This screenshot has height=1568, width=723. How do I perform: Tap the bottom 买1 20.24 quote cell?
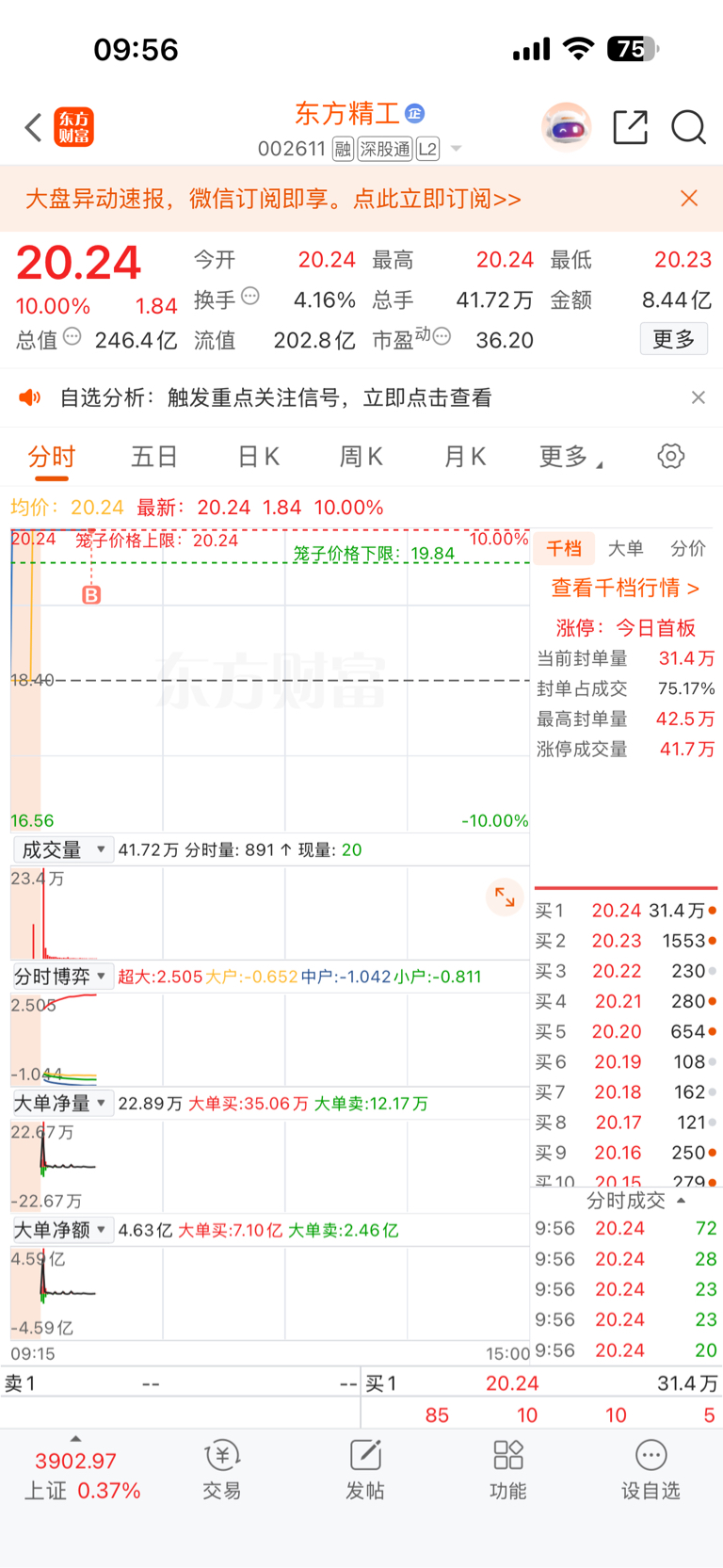coord(542,1383)
